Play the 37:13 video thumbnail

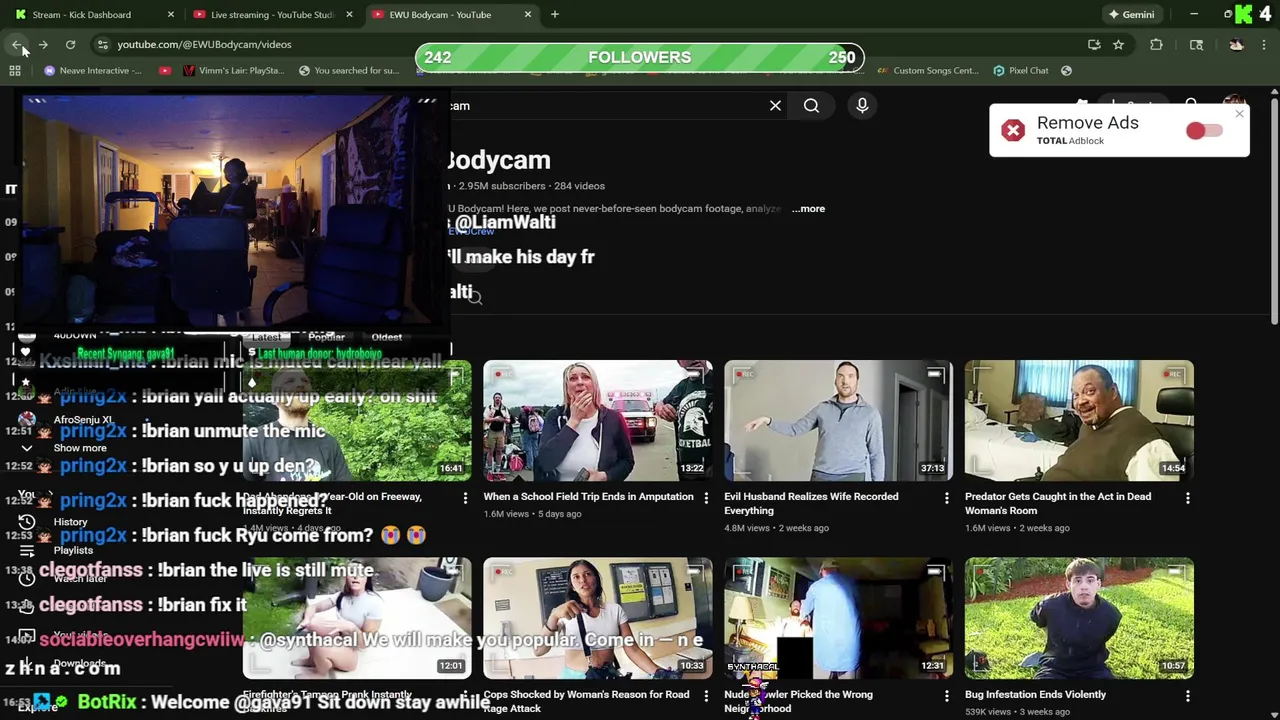tap(838, 420)
